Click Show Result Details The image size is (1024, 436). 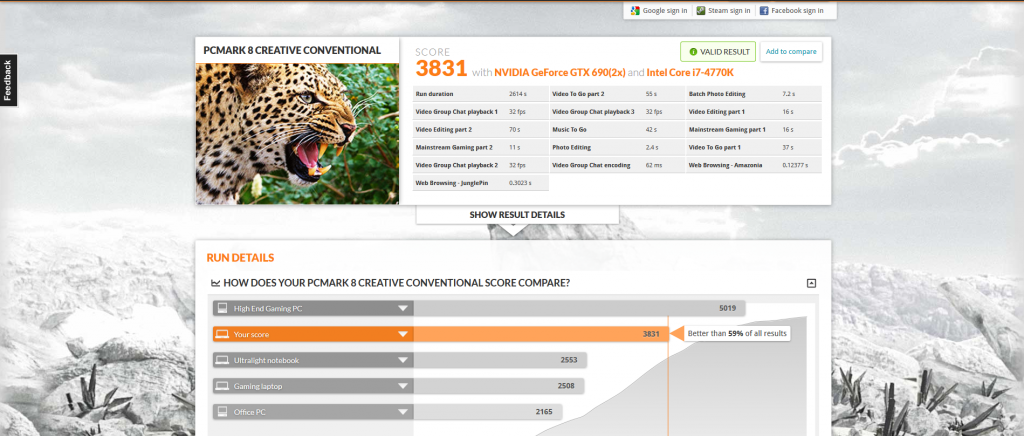(x=517, y=215)
